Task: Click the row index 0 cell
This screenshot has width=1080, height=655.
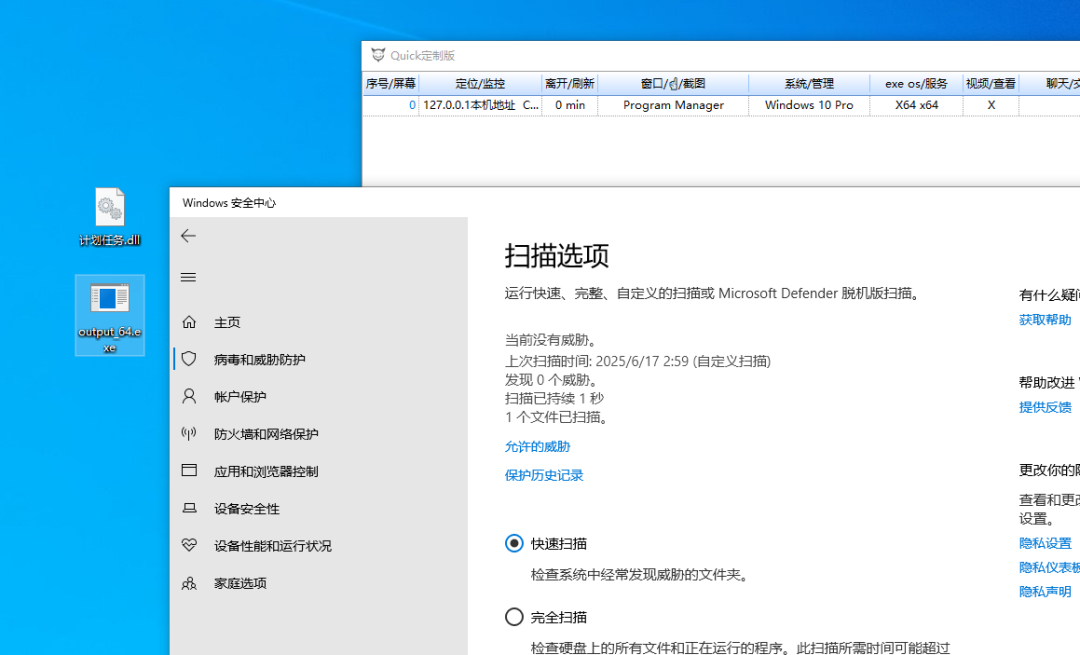Action: [x=391, y=105]
